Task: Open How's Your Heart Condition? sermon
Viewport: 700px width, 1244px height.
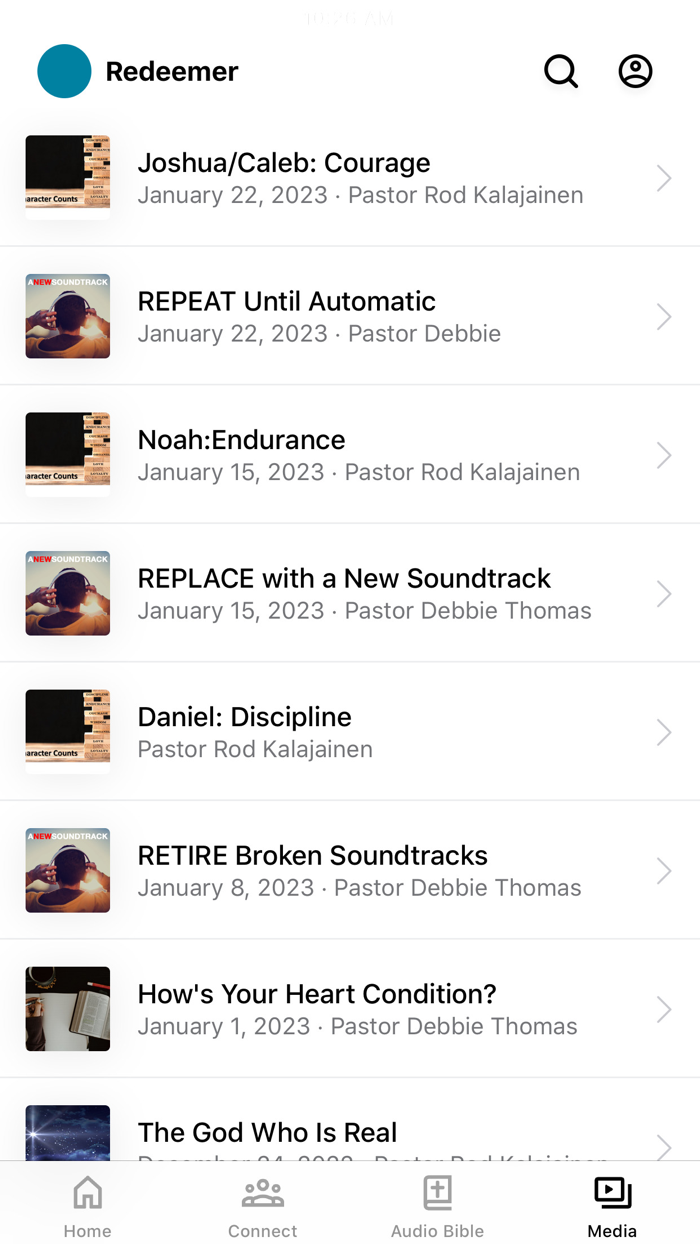Action: coord(316,993)
